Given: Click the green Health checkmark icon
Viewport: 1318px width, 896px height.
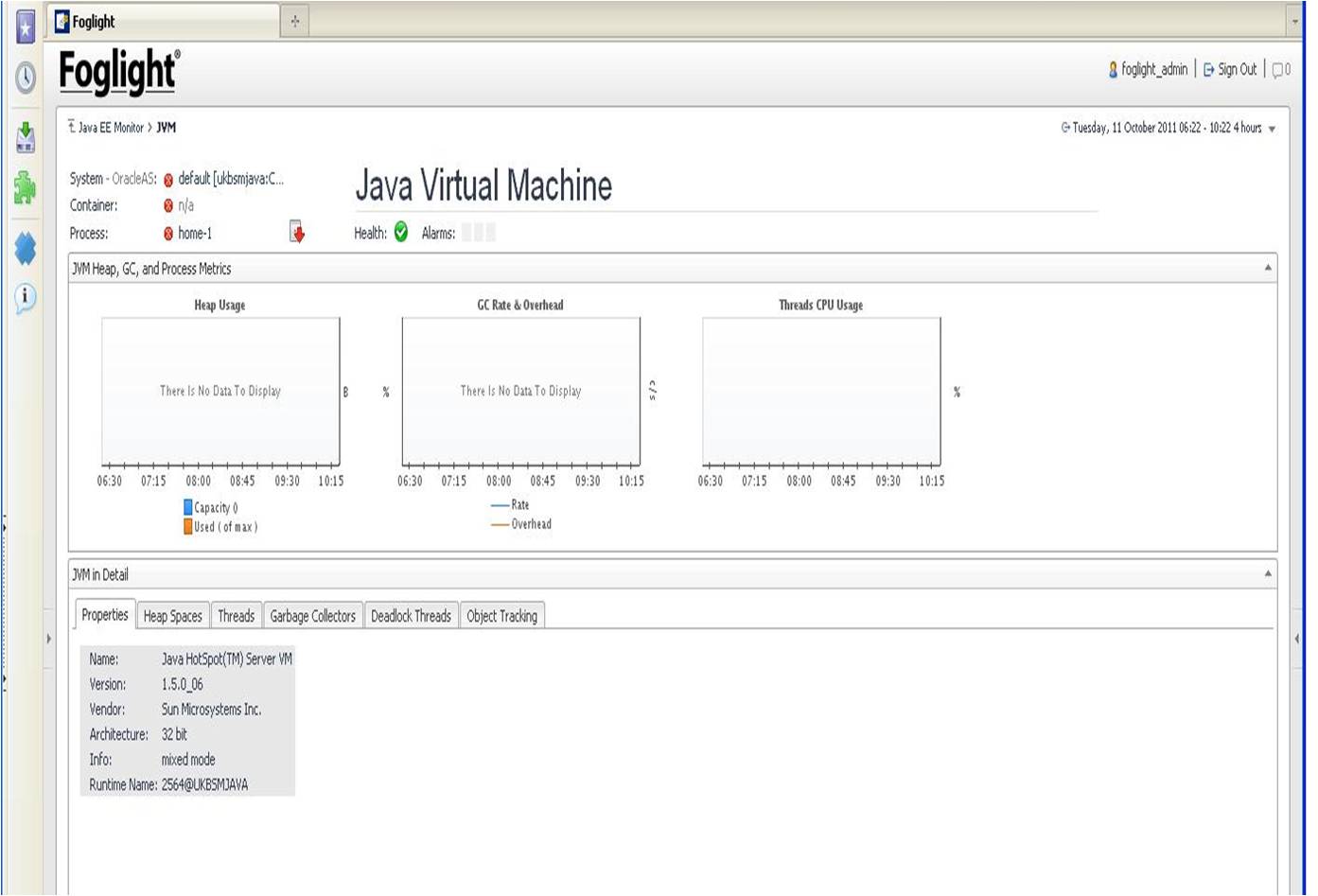Looking at the screenshot, I should [x=401, y=232].
